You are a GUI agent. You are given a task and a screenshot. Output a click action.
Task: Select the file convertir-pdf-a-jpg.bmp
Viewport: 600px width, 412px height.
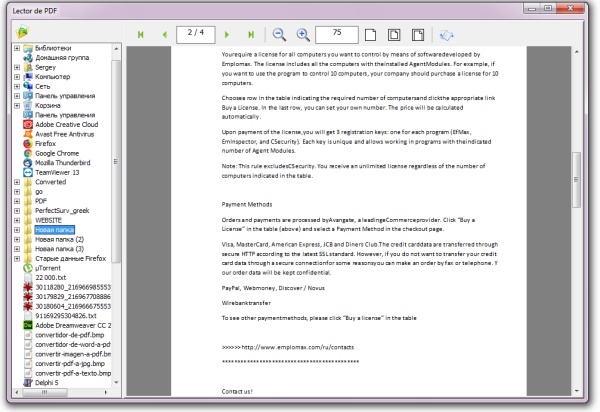click(x=70, y=364)
